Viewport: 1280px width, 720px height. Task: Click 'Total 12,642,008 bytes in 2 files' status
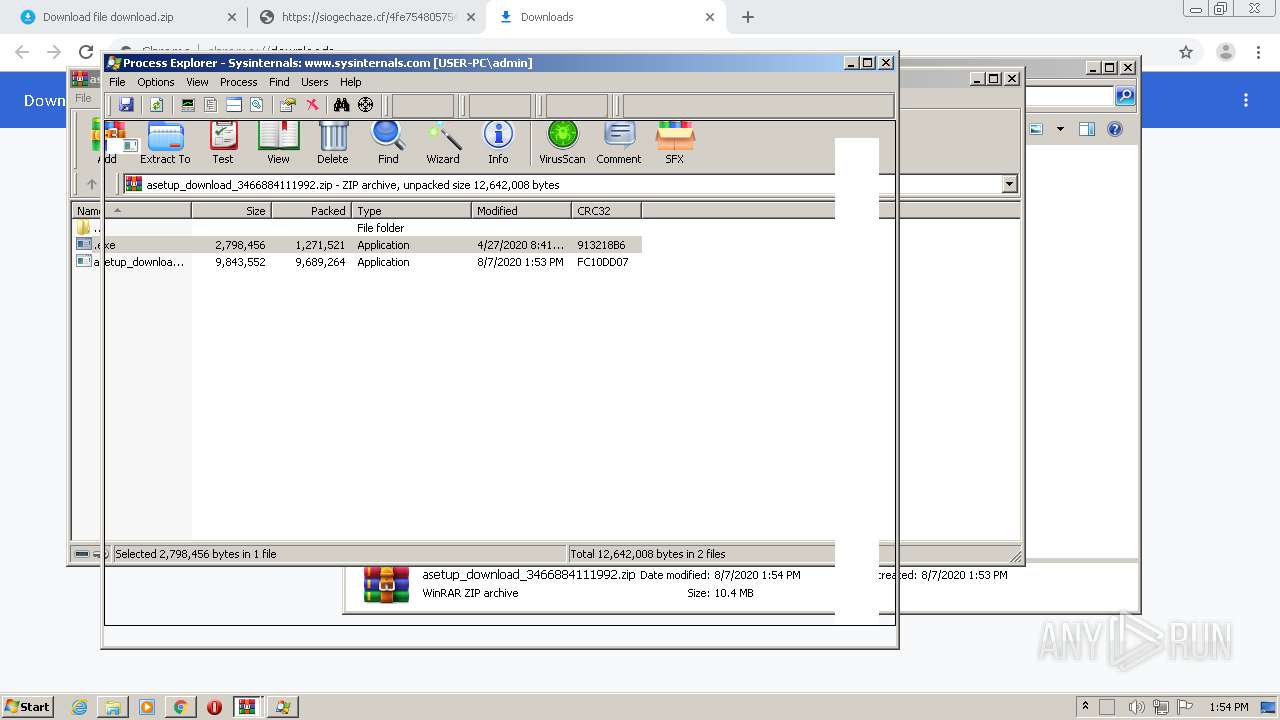click(x=647, y=554)
